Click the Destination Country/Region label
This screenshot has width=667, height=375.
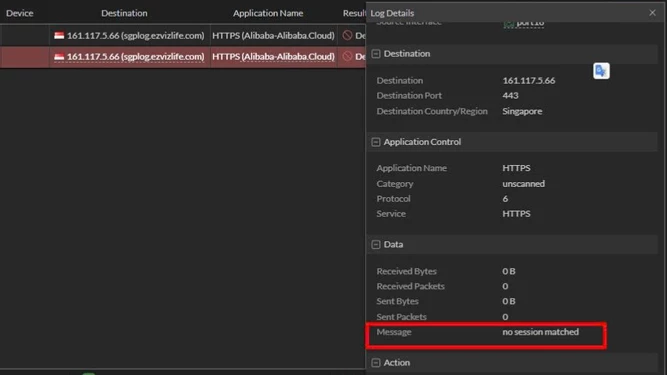[432, 111]
